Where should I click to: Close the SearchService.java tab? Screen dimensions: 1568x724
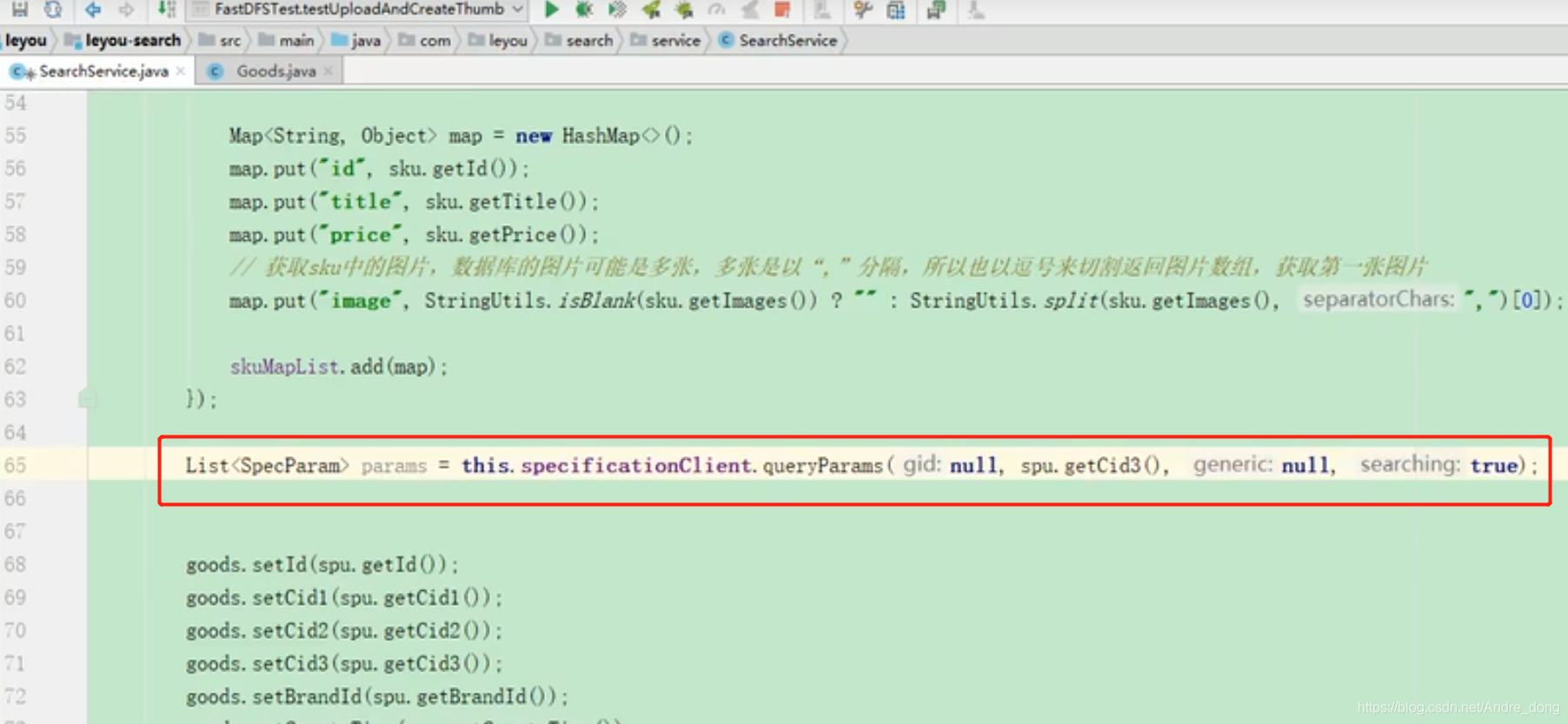pyautogui.click(x=180, y=71)
